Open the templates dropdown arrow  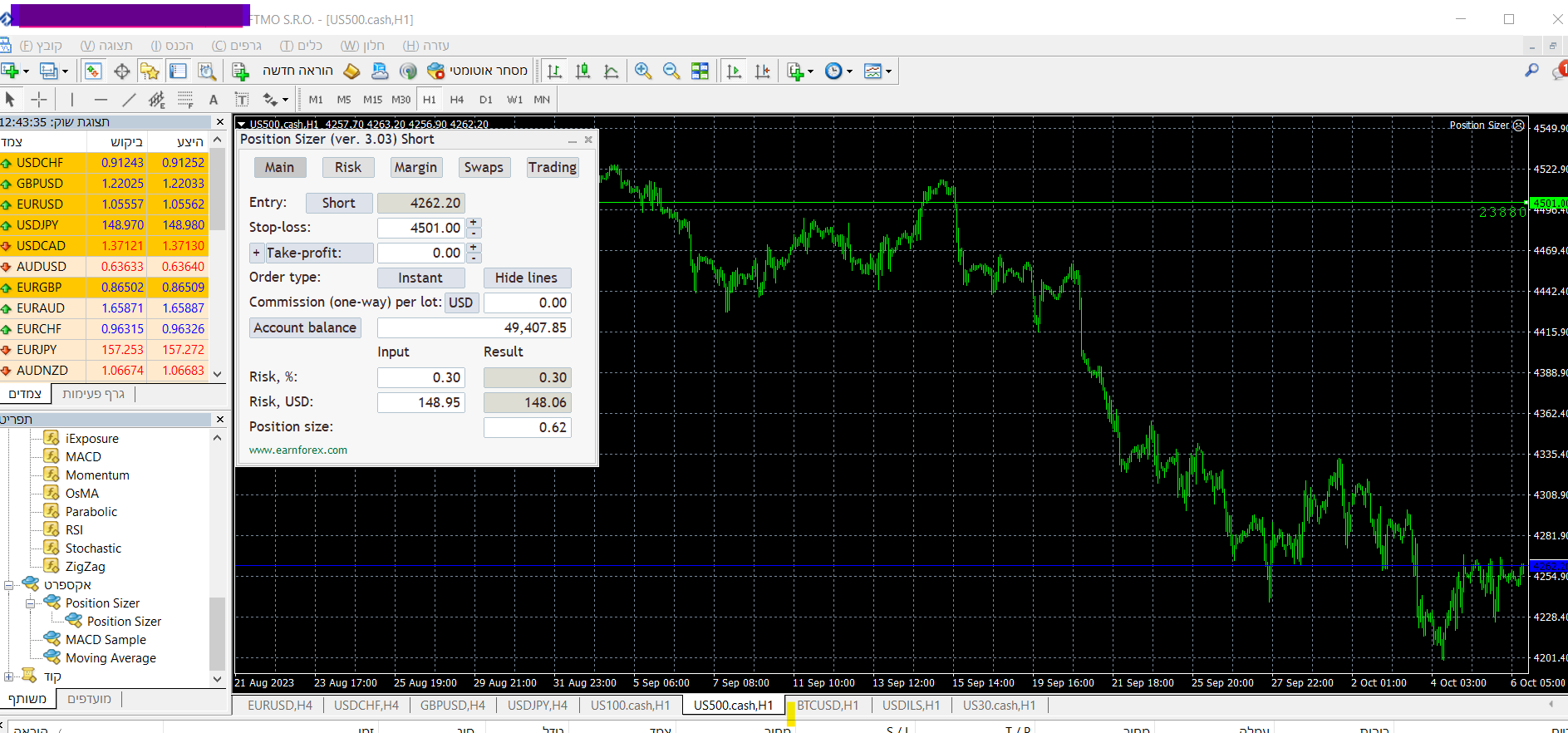tap(888, 72)
